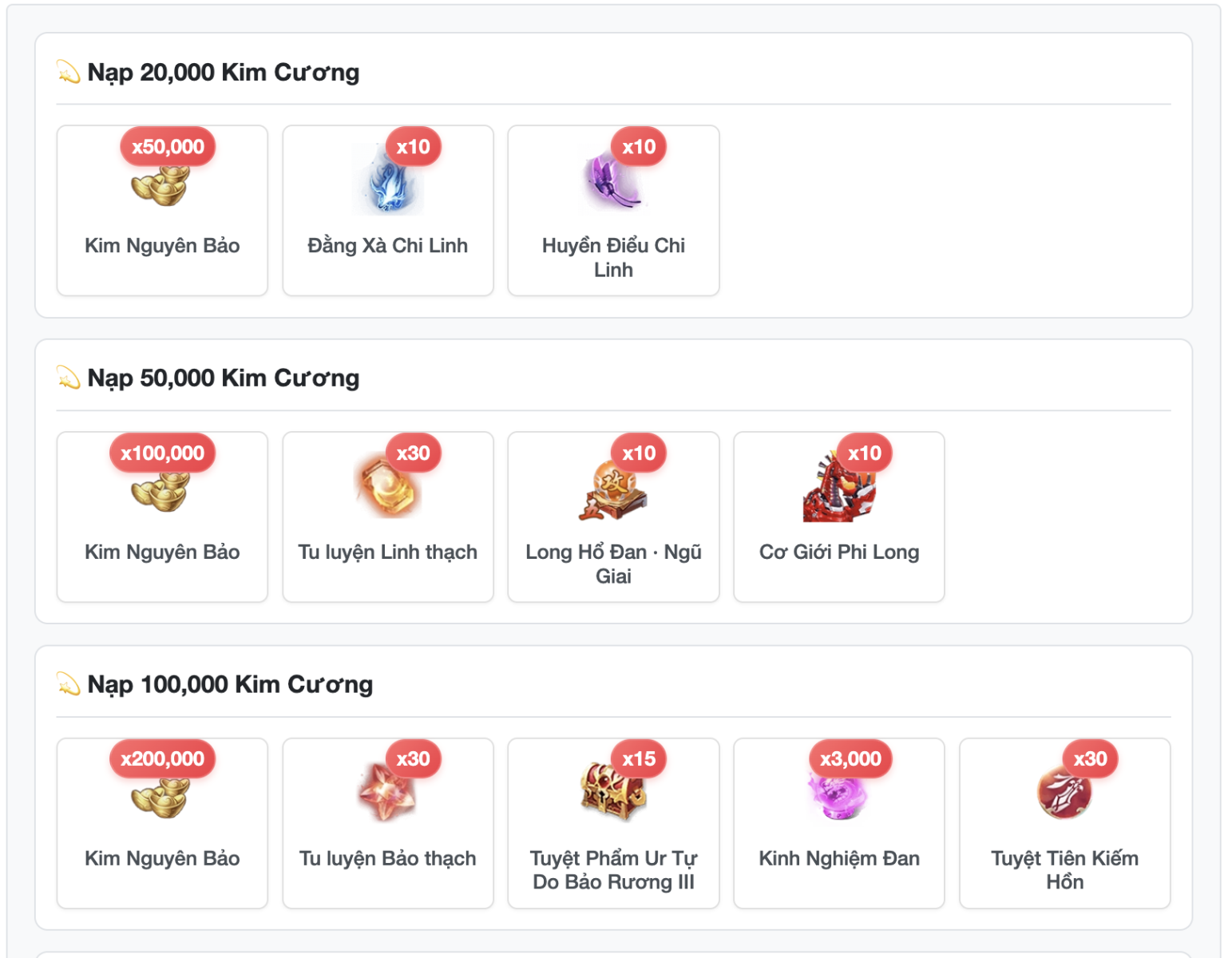Click the Kim Nguyên Bảo label in 100,000 tier
Viewport: 1232px width, 958px height.
click(162, 858)
